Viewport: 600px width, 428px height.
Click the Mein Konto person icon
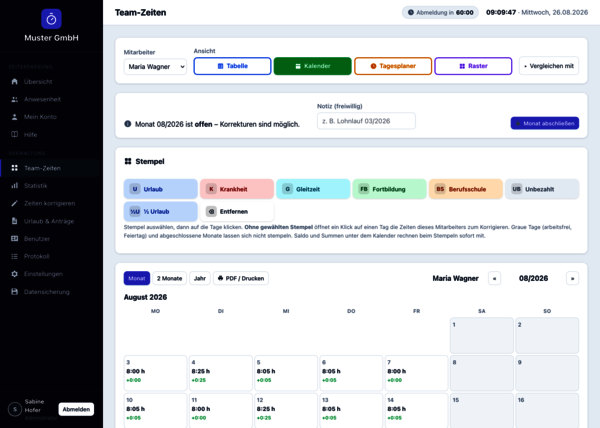(x=15, y=117)
